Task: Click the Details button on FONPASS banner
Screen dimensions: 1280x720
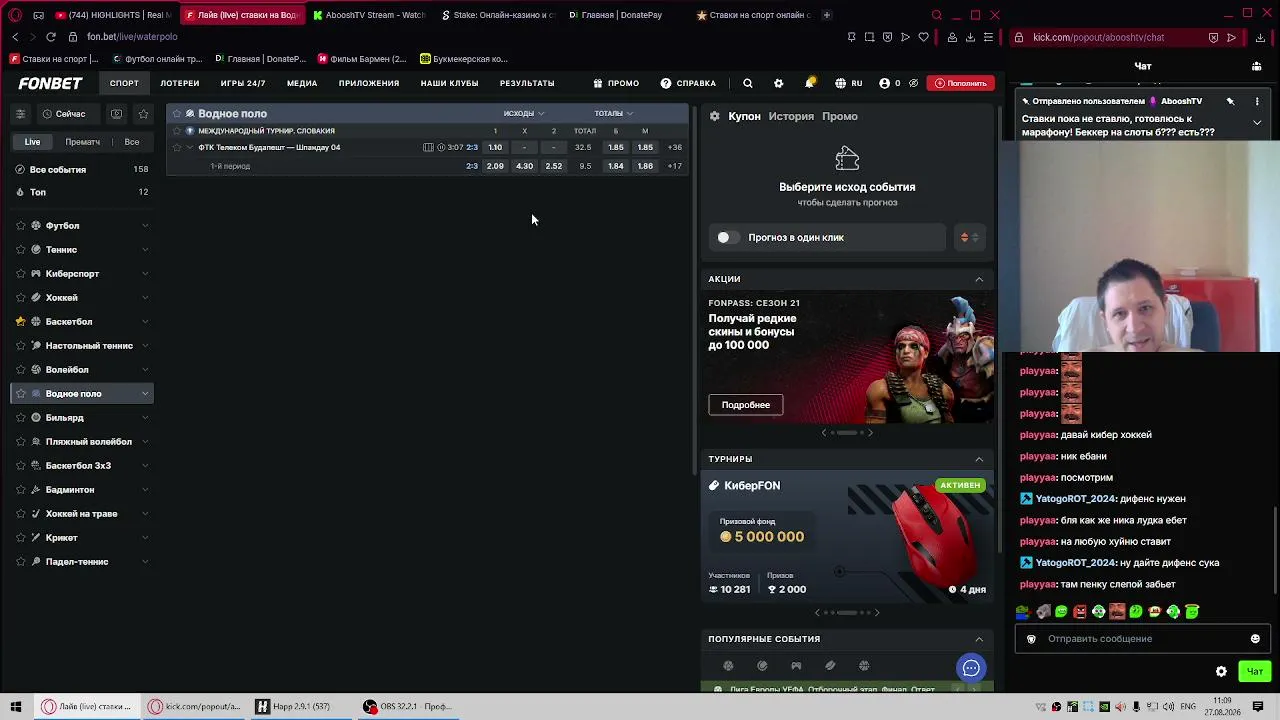Action: tap(746, 405)
